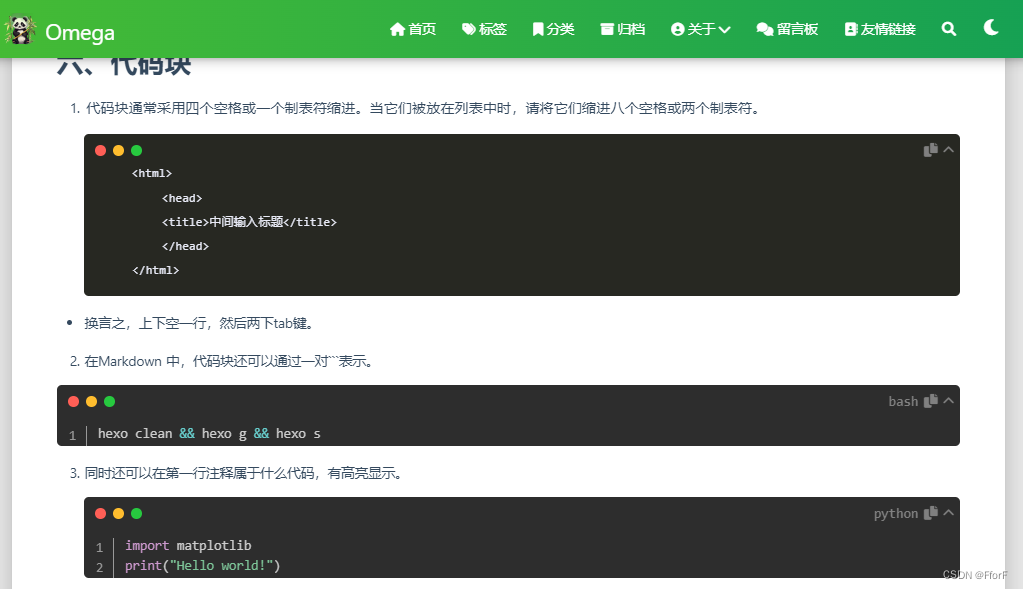Click text about Markdown 代码块 with backticks
Viewport: 1023px width, 589px height.
click(x=230, y=361)
